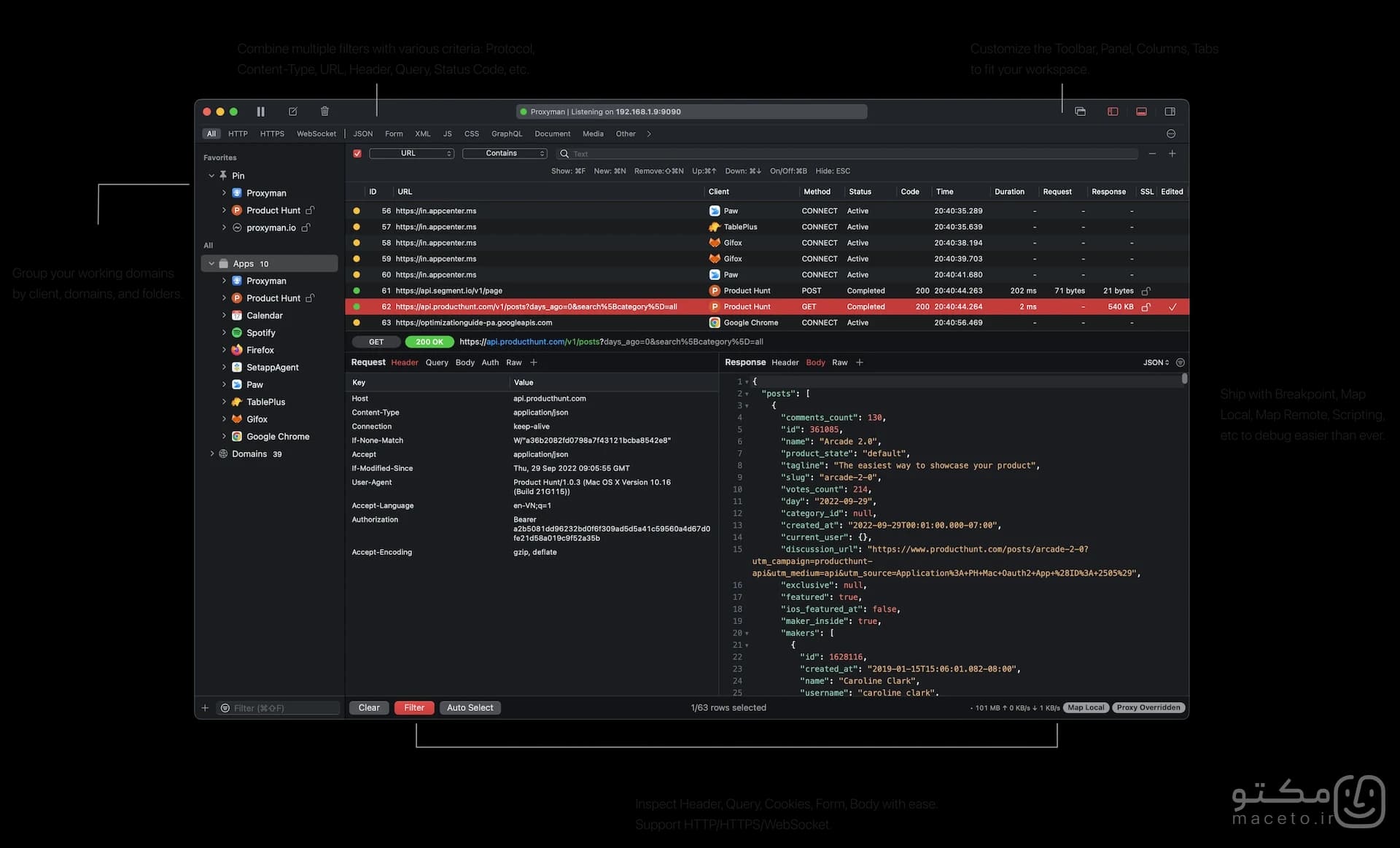Click the 200 OK status badge

click(x=429, y=341)
